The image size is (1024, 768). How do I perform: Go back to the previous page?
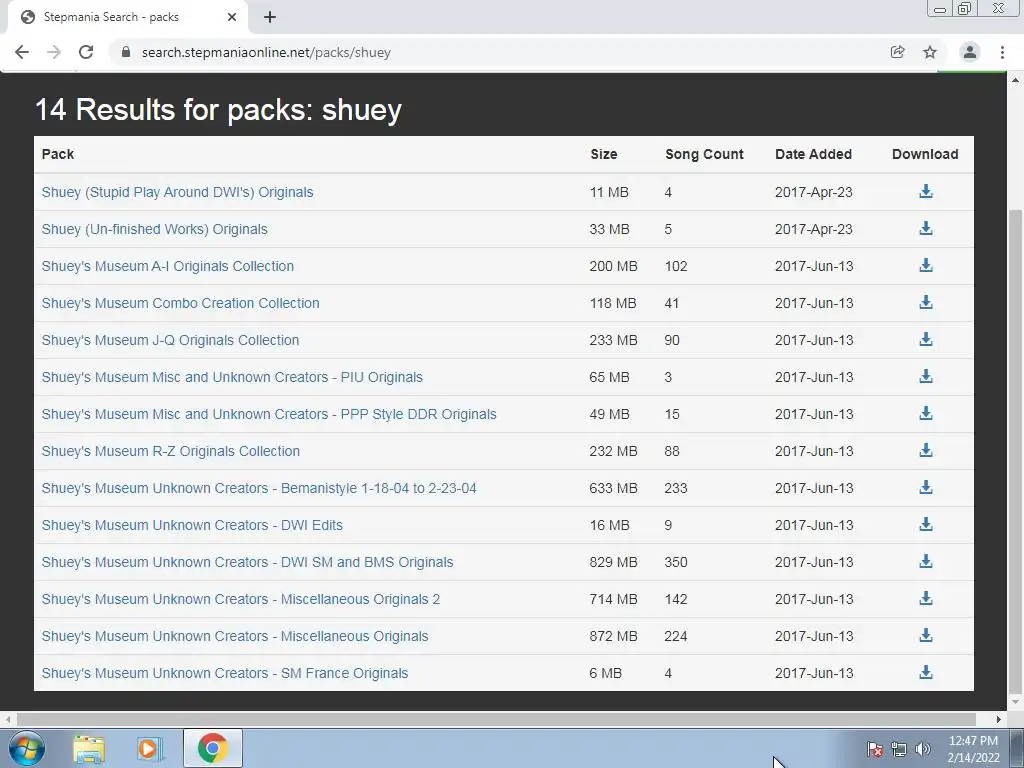pyautogui.click(x=22, y=52)
